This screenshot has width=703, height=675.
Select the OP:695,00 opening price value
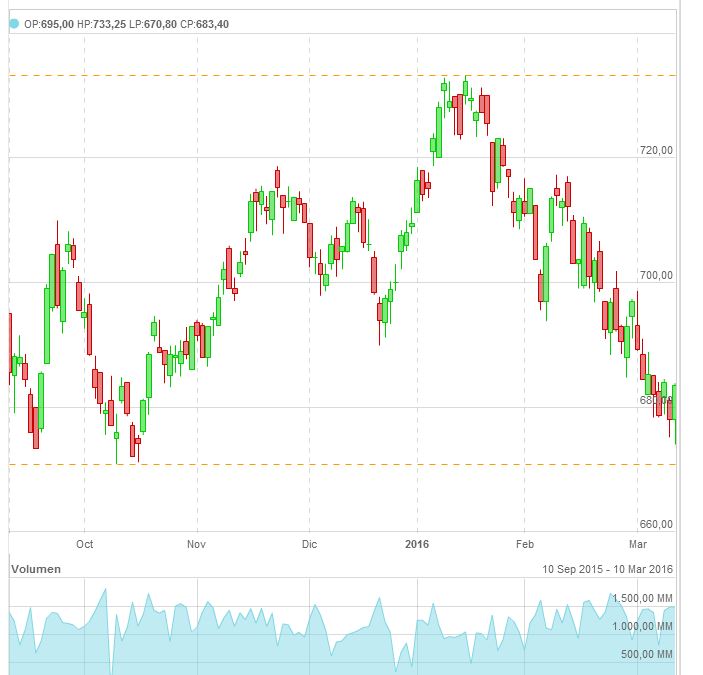49,24
